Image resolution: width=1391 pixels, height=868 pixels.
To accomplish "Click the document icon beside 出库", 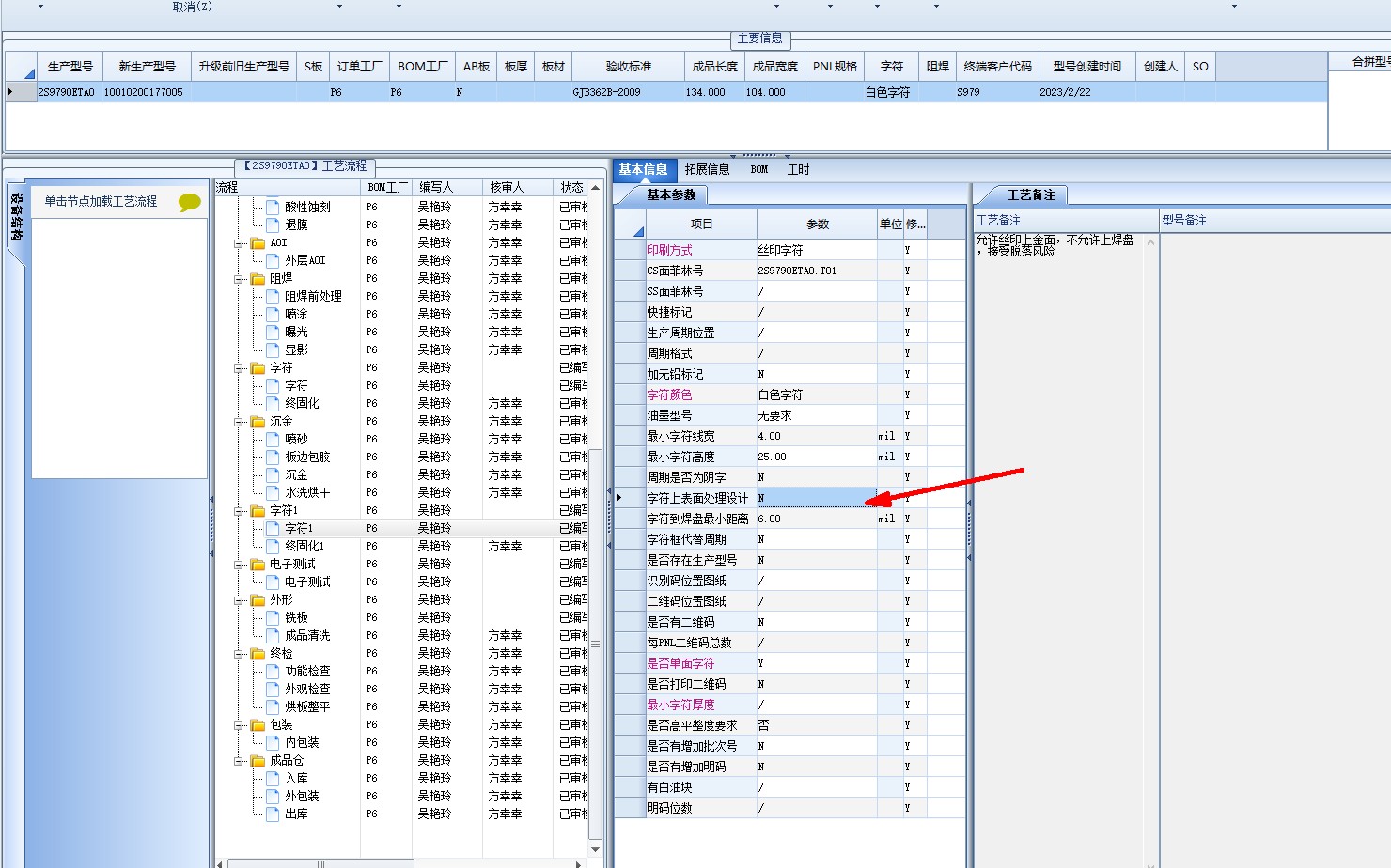I will (273, 814).
